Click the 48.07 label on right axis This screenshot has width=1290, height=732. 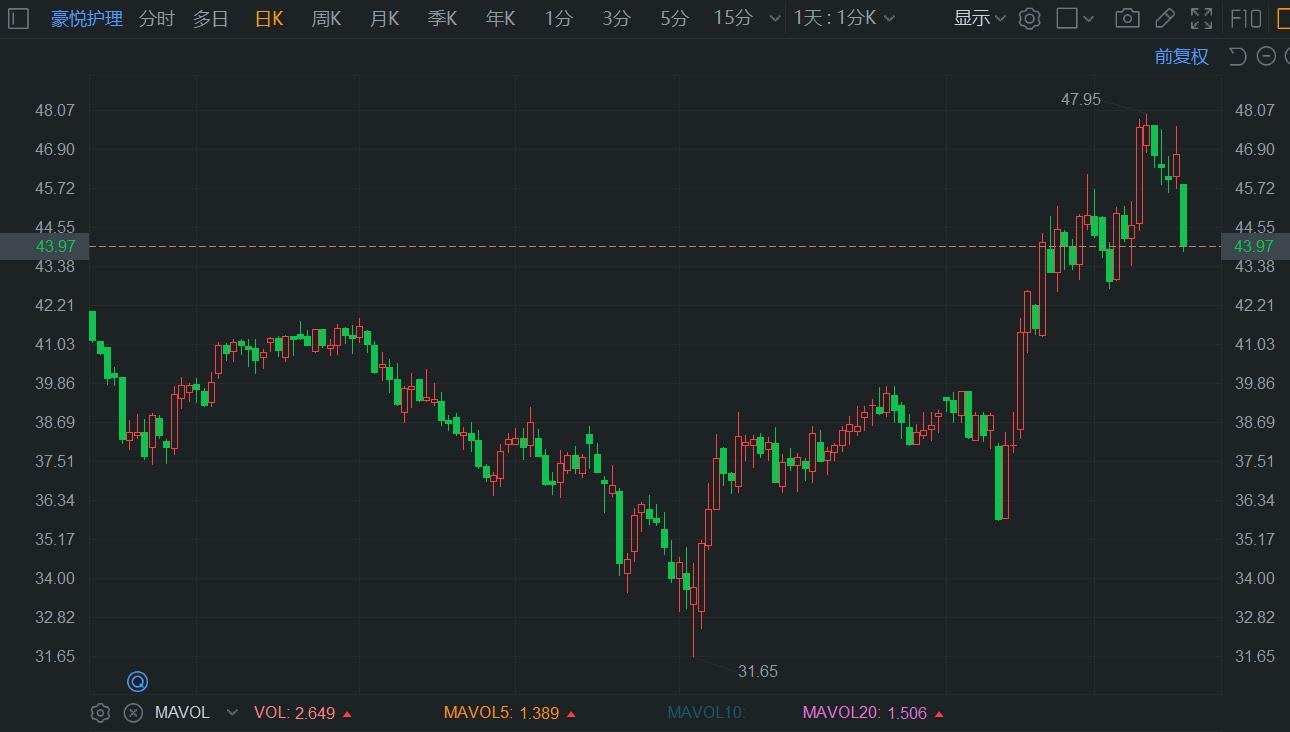click(1254, 110)
